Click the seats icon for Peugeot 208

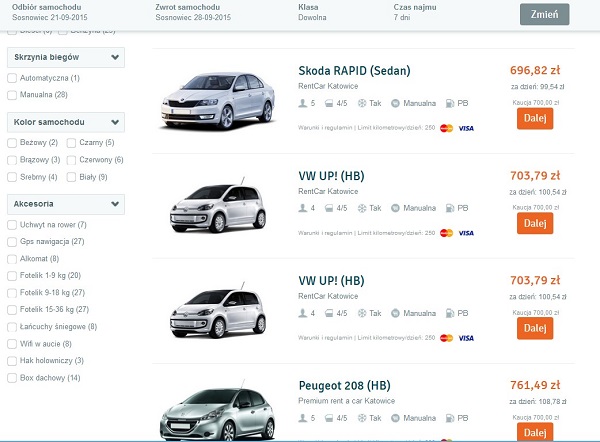click(303, 418)
